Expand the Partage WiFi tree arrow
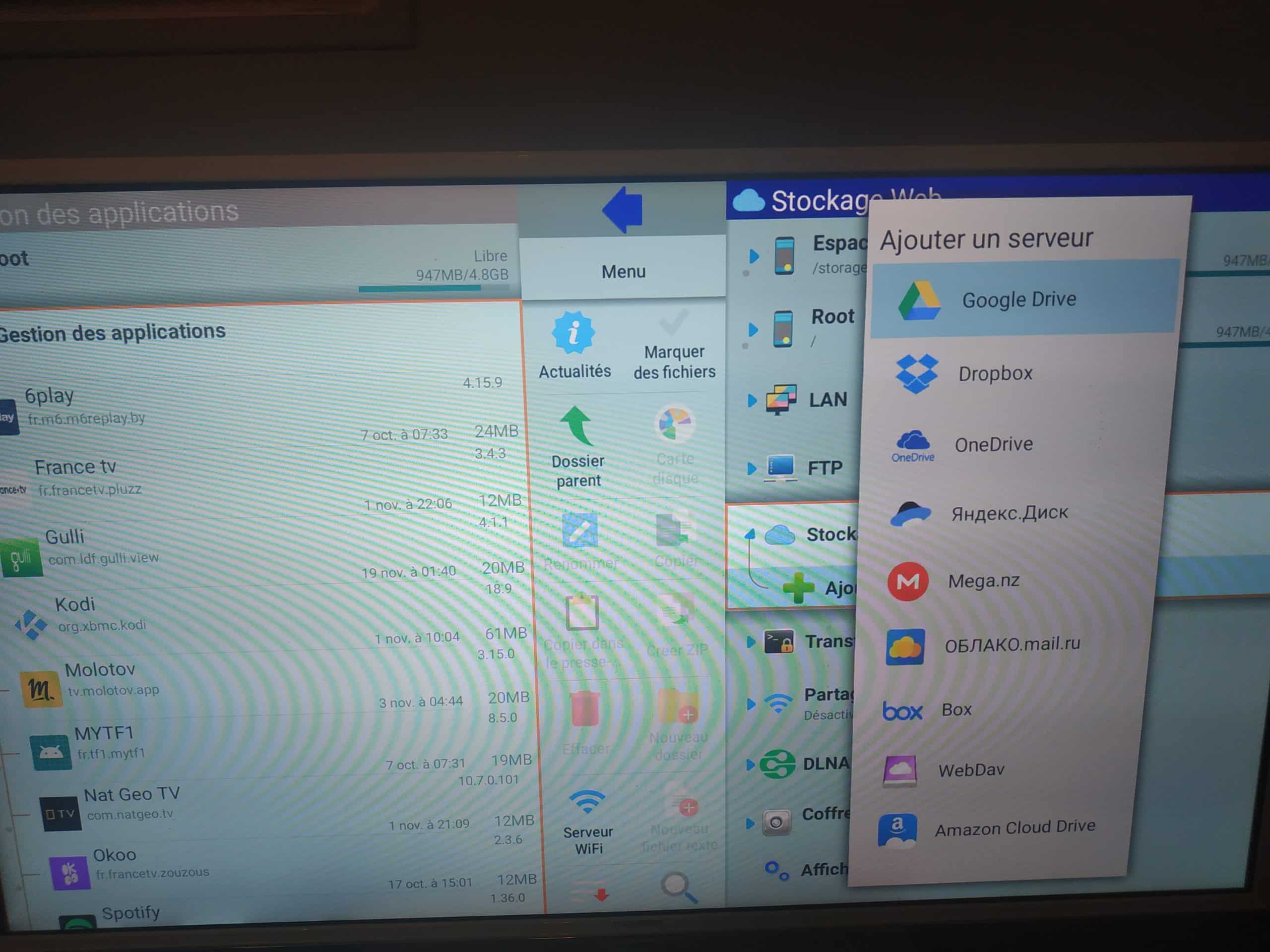 (x=751, y=704)
